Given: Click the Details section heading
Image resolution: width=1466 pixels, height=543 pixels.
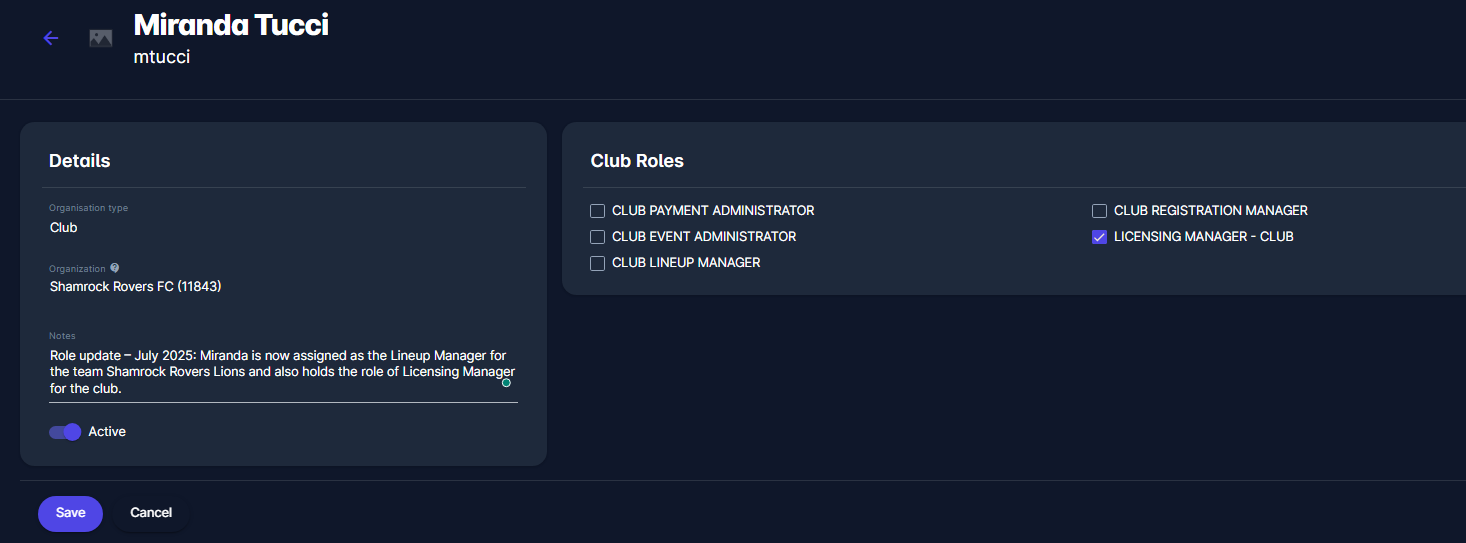Looking at the screenshot, I should (x=80, y=161).
